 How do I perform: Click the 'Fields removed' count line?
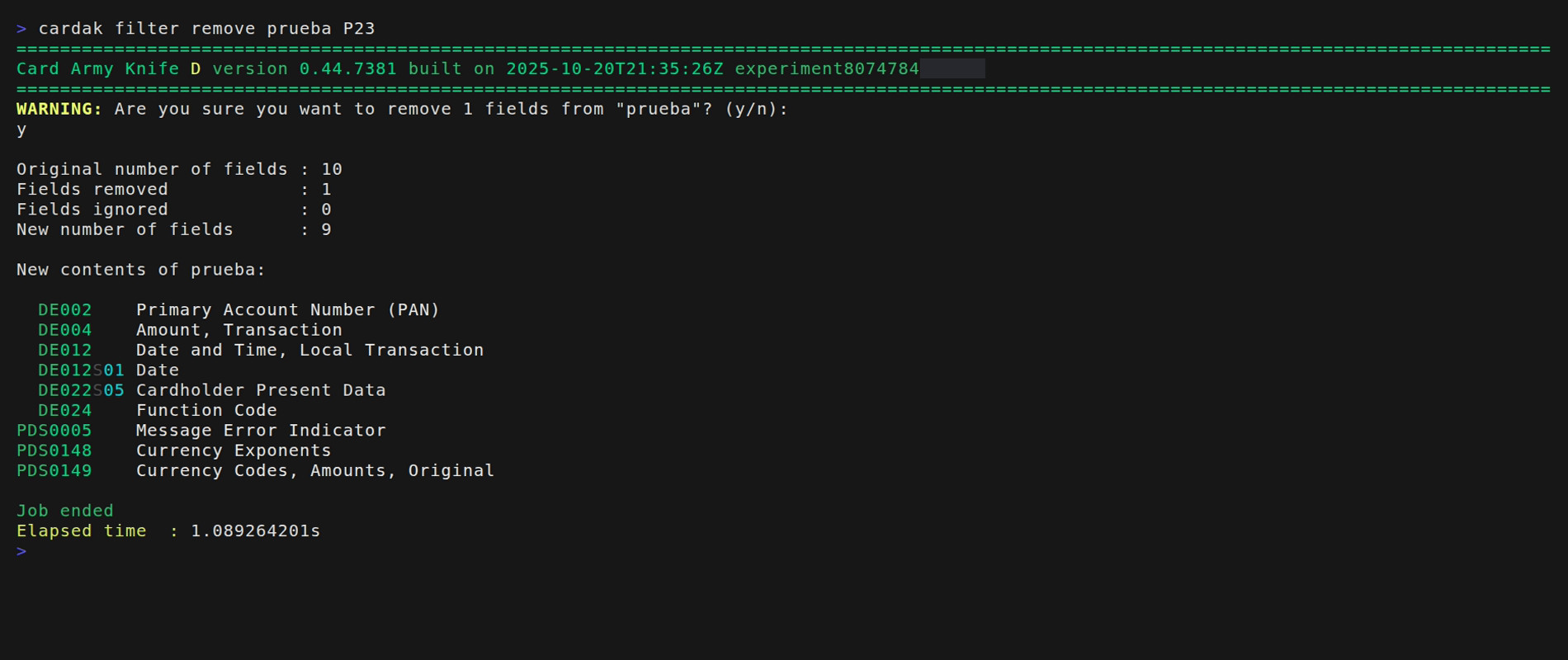click(x=173, y=190)
